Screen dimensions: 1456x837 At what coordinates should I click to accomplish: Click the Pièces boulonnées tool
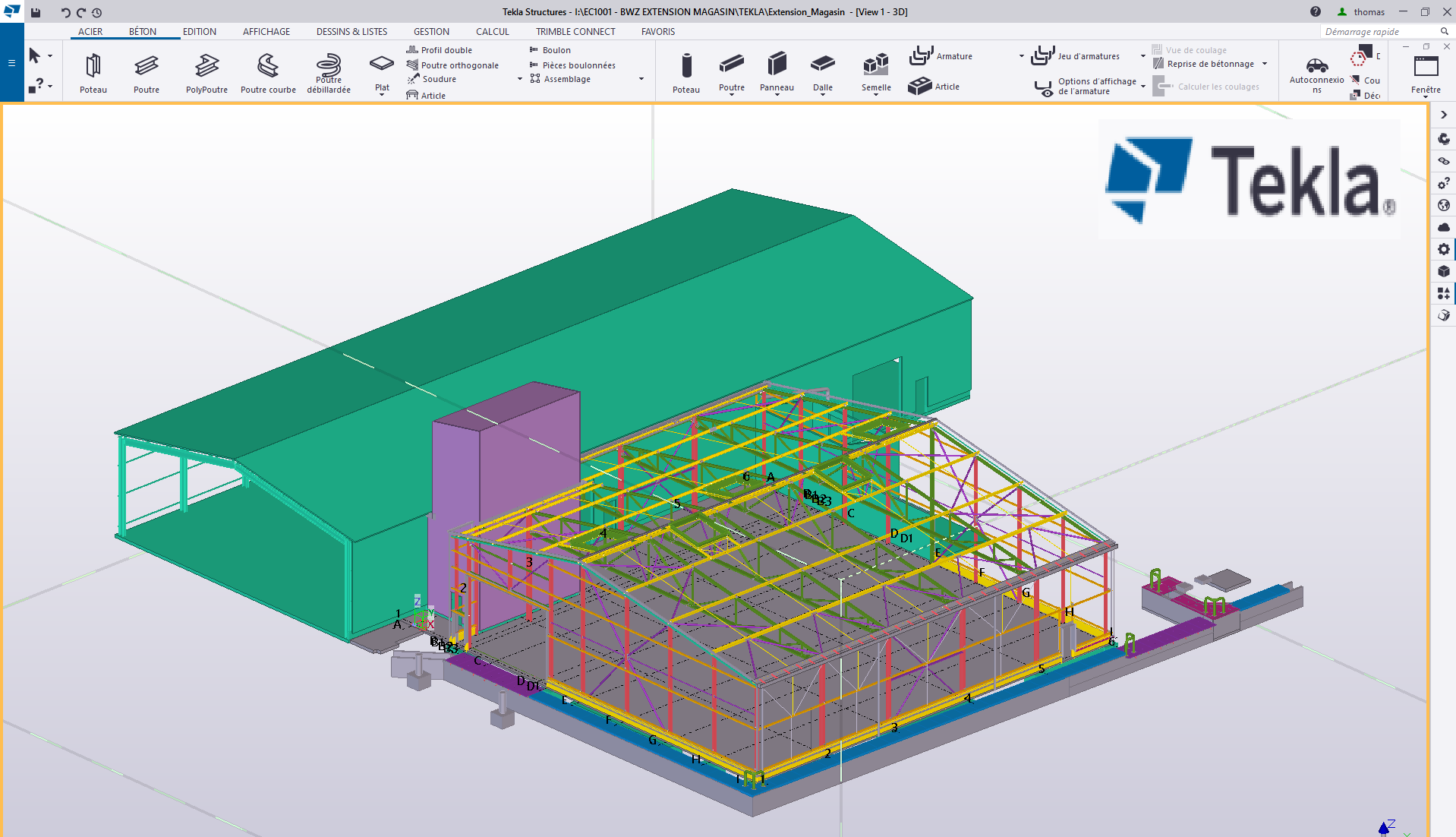(572, 65)
